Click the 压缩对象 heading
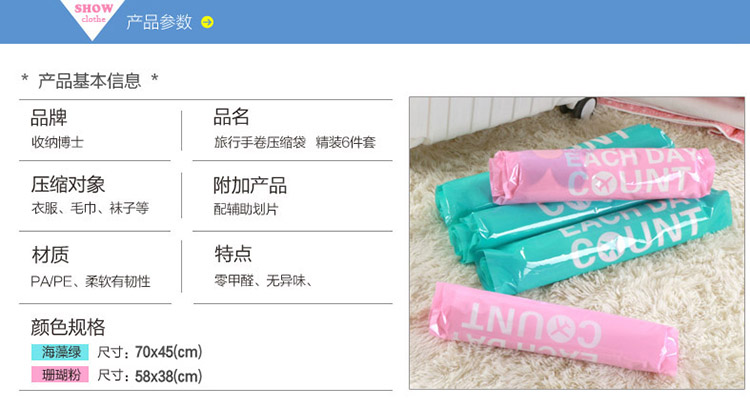 click(x=68, y=184)
